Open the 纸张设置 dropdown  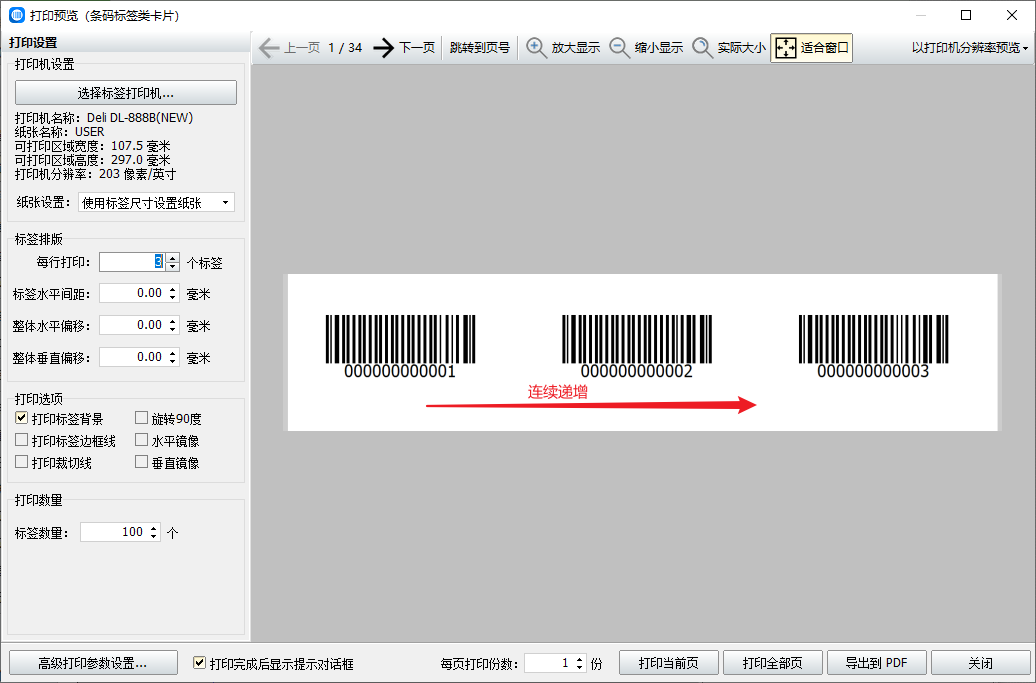click(x=157, y=203)
